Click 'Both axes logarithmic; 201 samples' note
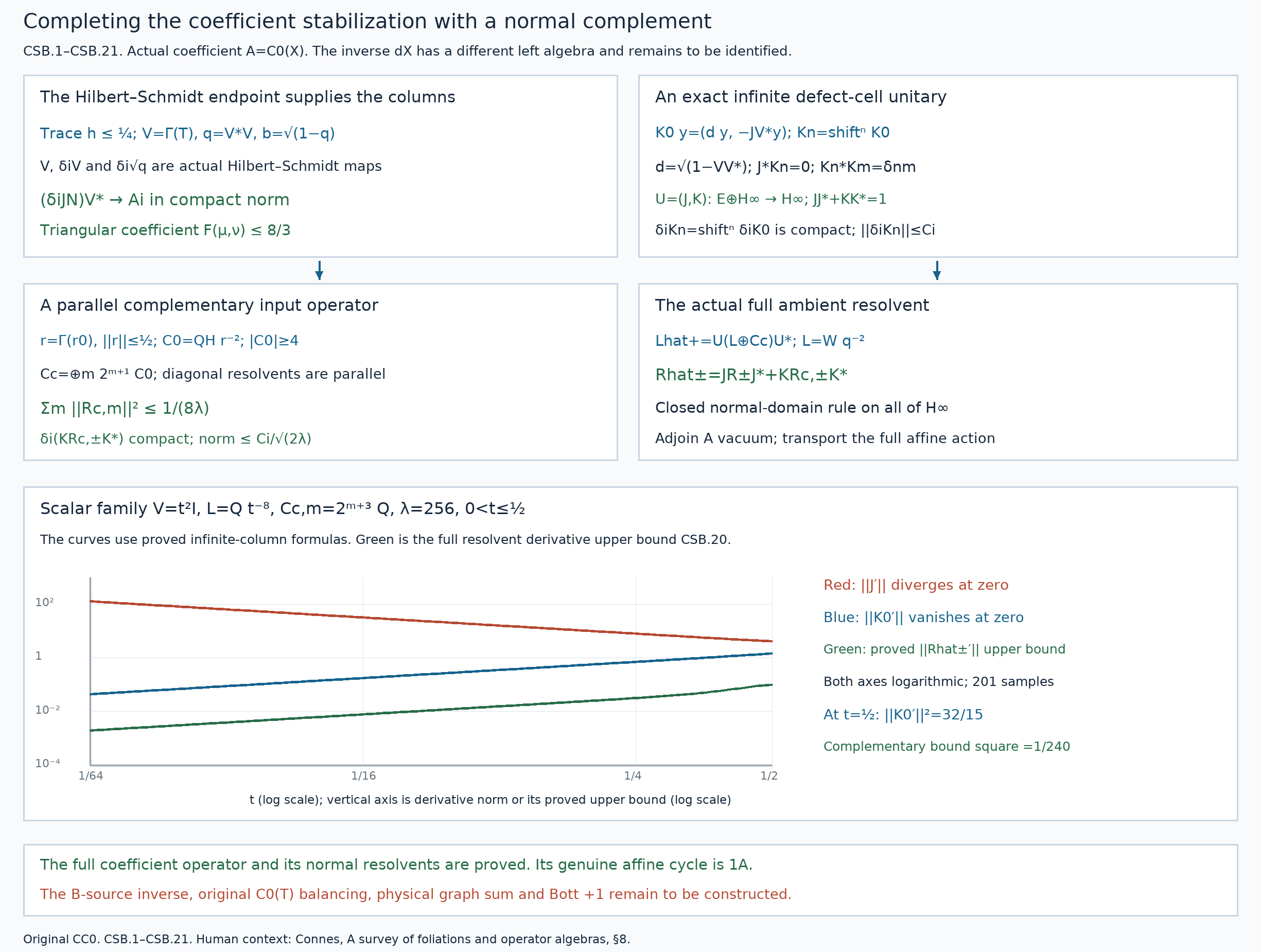The image size is (1261, 952). click(938, 682)
